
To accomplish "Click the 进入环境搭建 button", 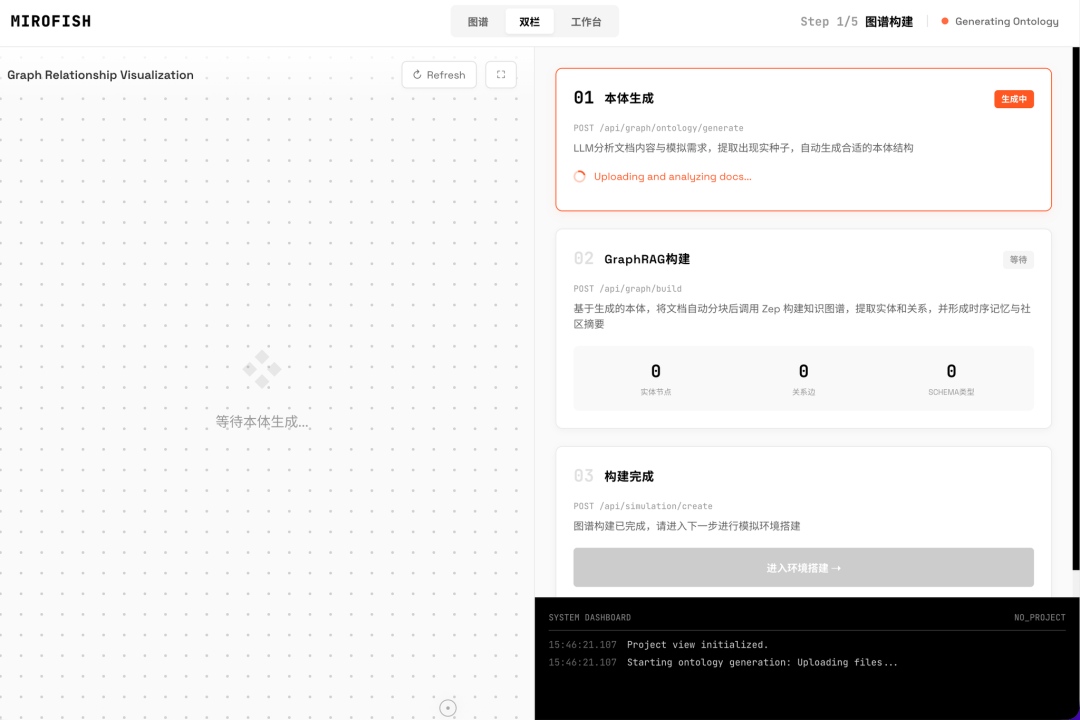I will pyautogui.click(x=803, y=568).
